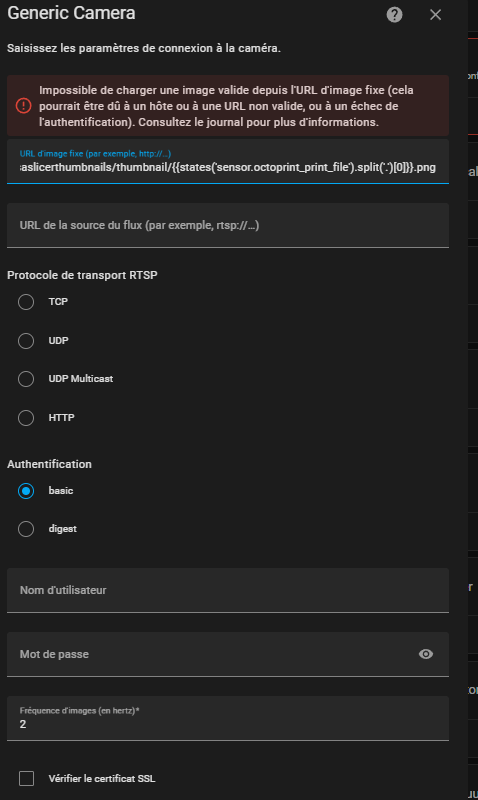Viewport: 478px width, 800px height.
Task: Select HTTP as RTSP transport
Action: [26, 418]
